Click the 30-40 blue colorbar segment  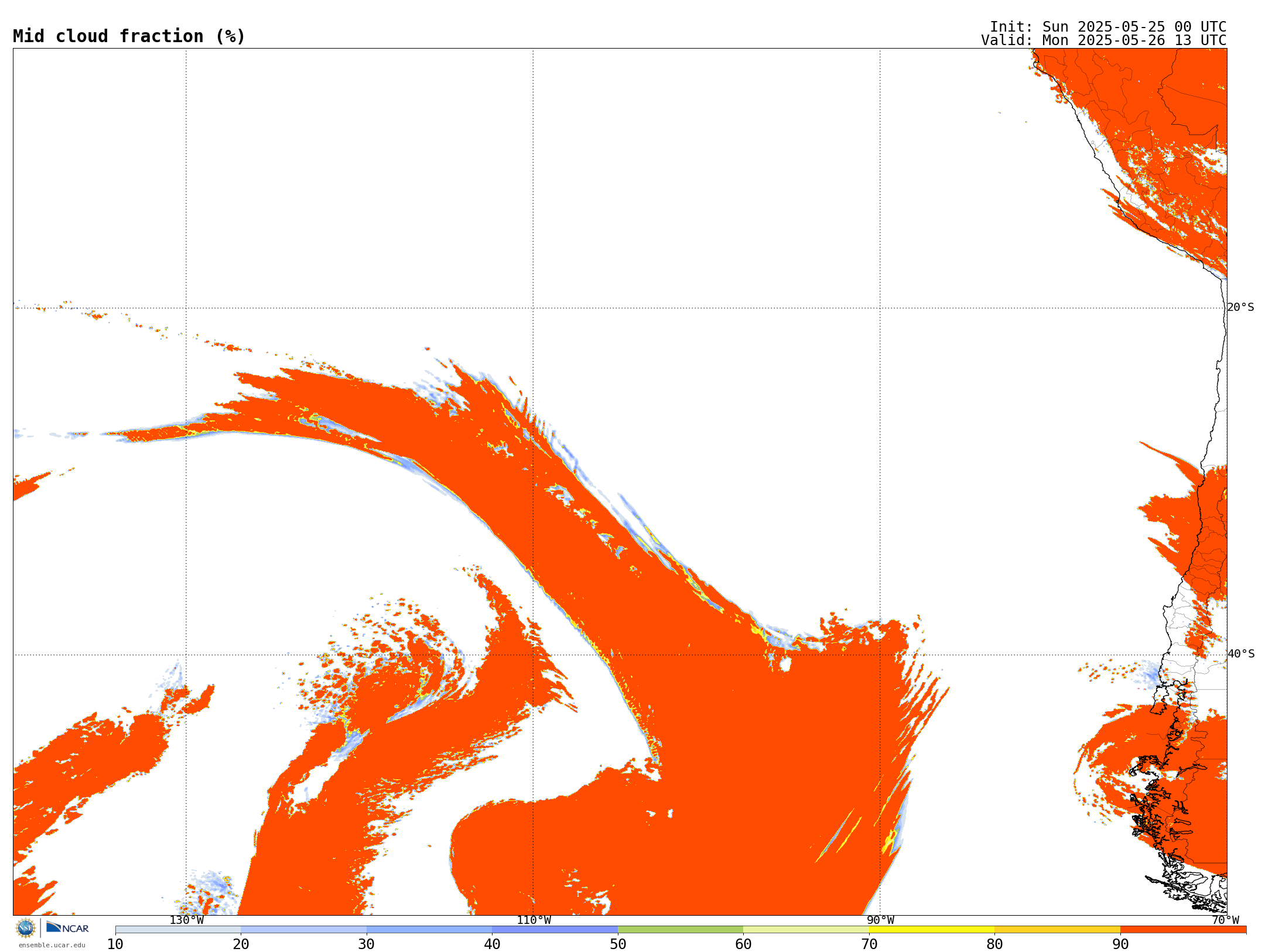pos(429,930)
